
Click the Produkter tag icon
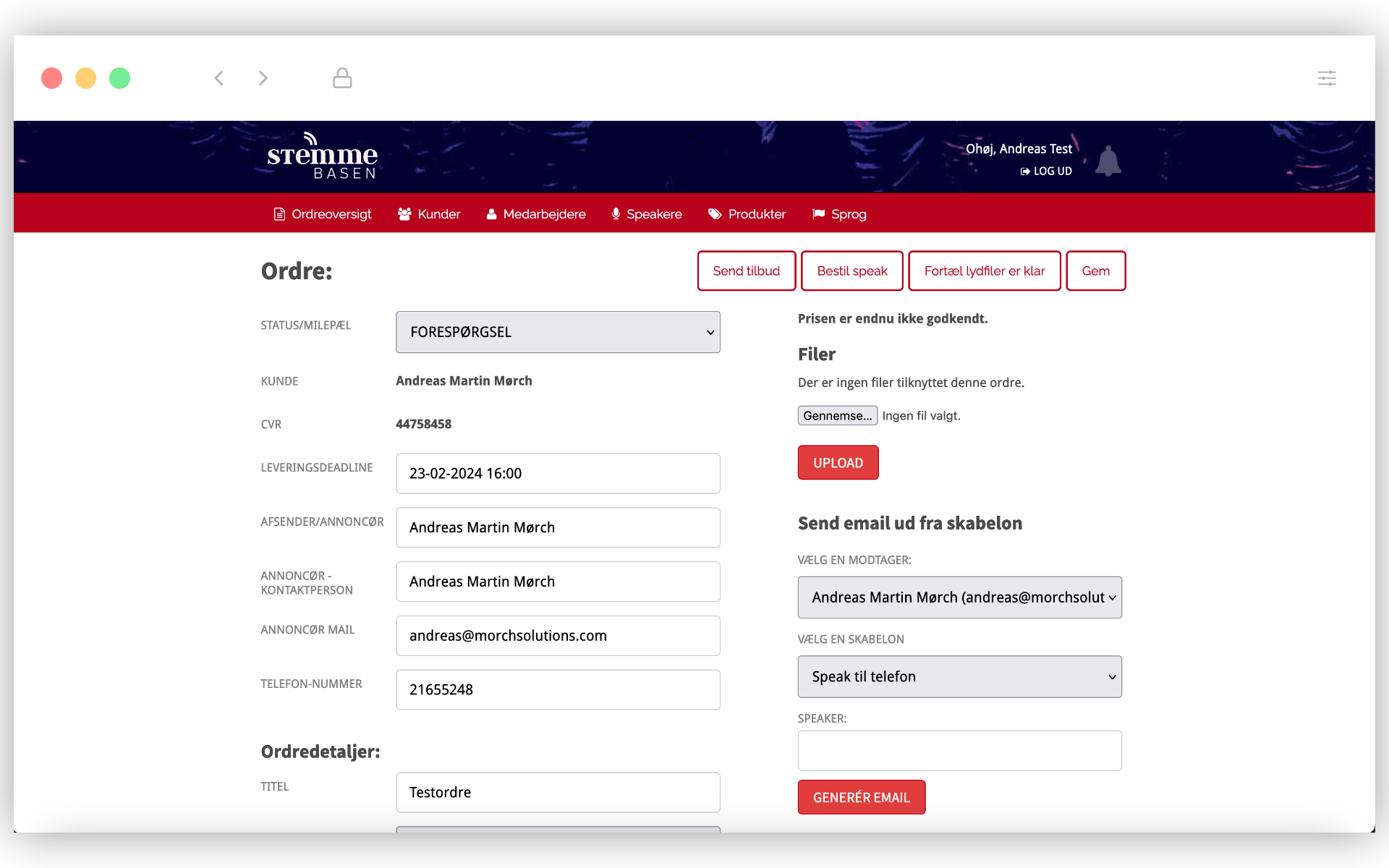tap(714, 214)
